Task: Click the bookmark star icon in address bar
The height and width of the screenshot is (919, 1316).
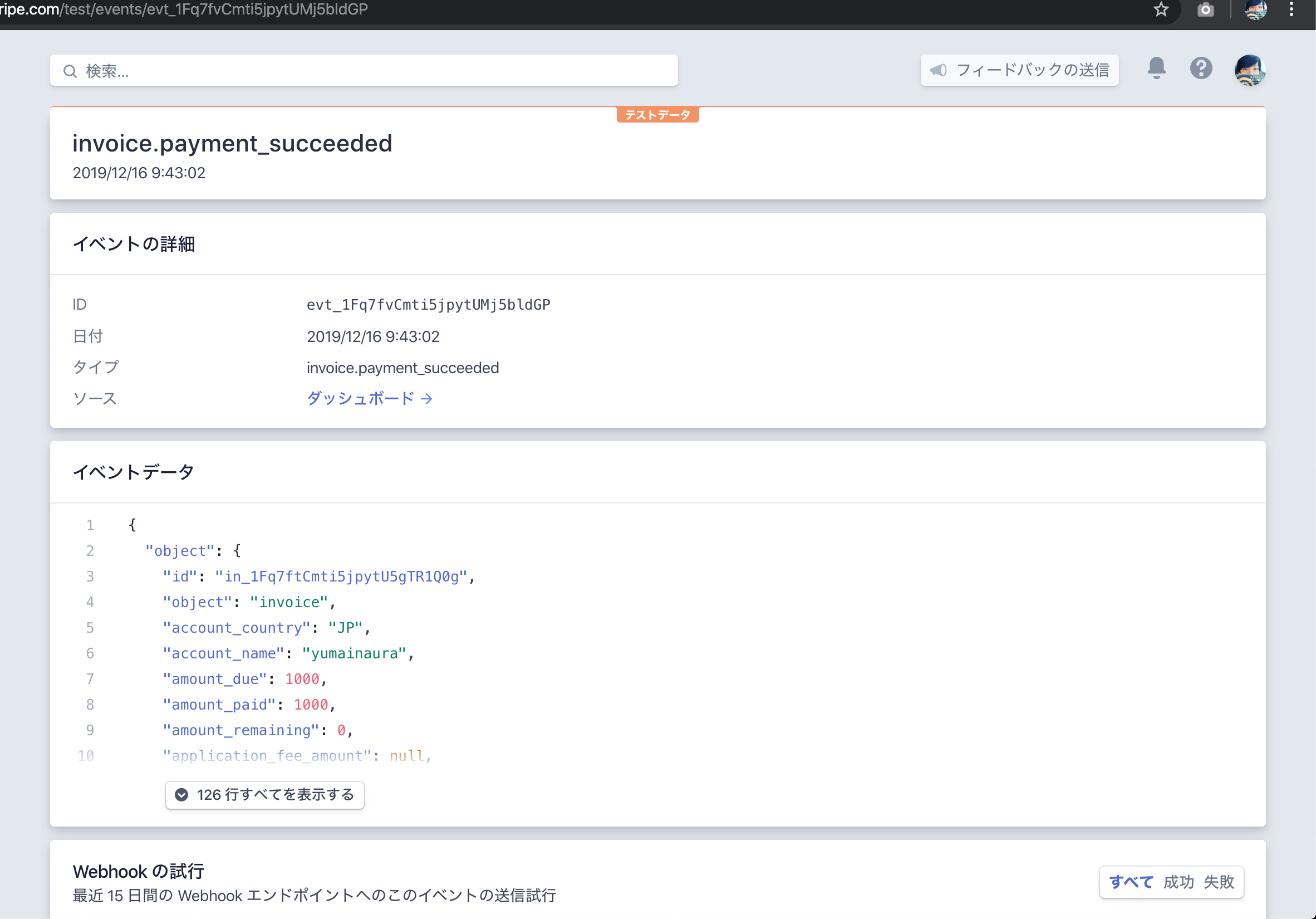Action: 1161,9
